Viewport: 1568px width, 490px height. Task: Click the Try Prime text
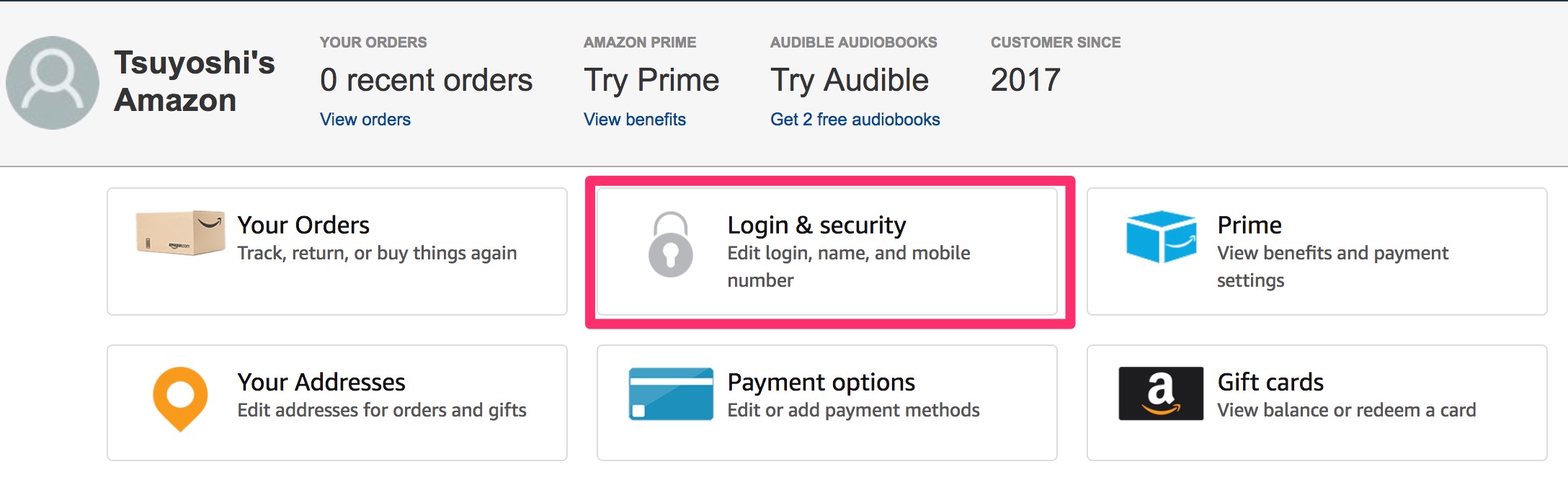point(651,81)
